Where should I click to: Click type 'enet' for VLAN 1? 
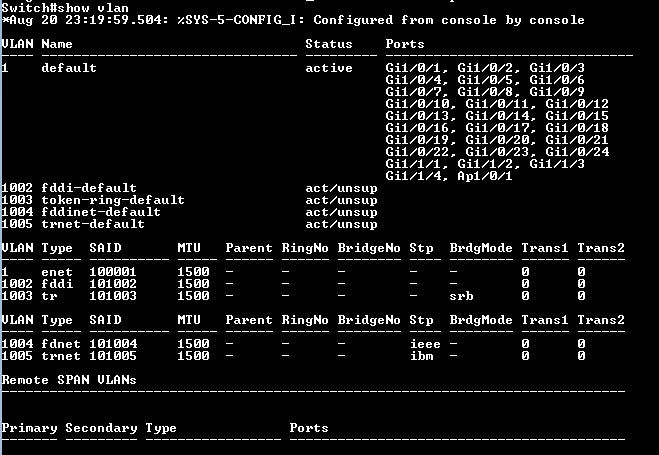coord(57,272)
